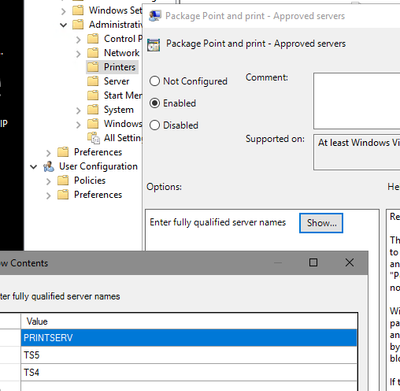Expand the Policies node under User Configuration

49,181
